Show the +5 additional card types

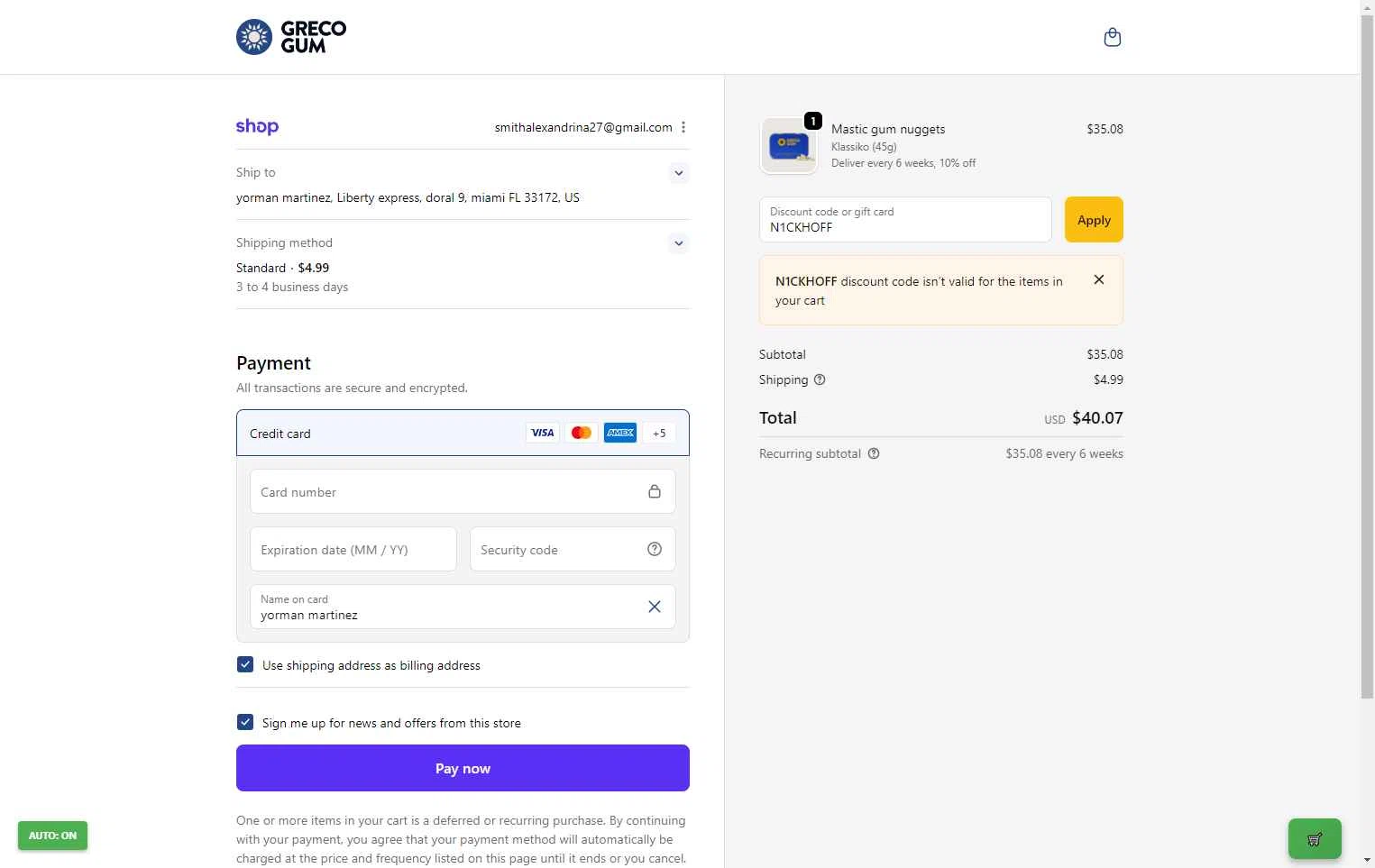coord(659,433)
